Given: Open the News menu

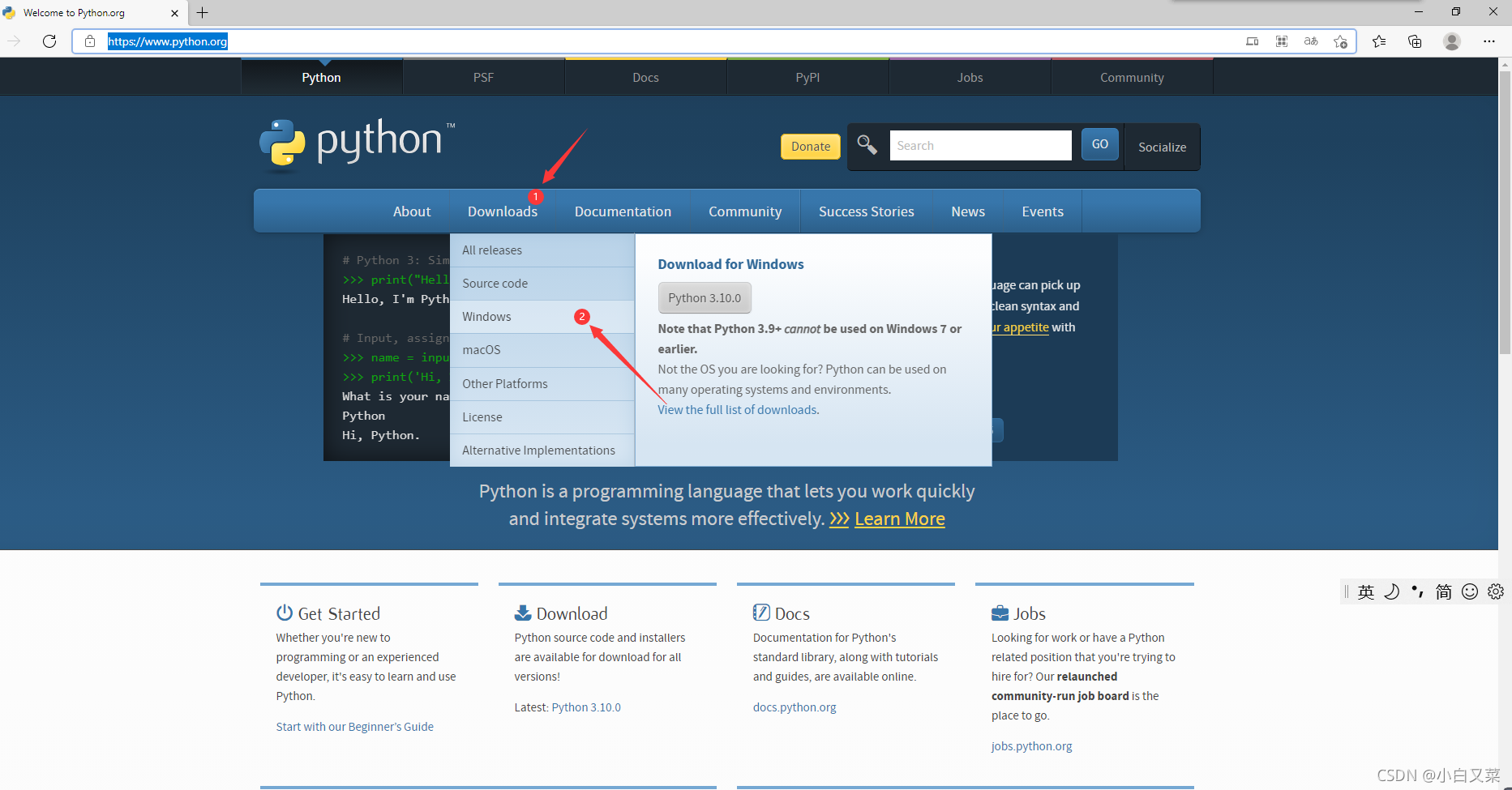Looking at the screenshot, I should (968, 211).
